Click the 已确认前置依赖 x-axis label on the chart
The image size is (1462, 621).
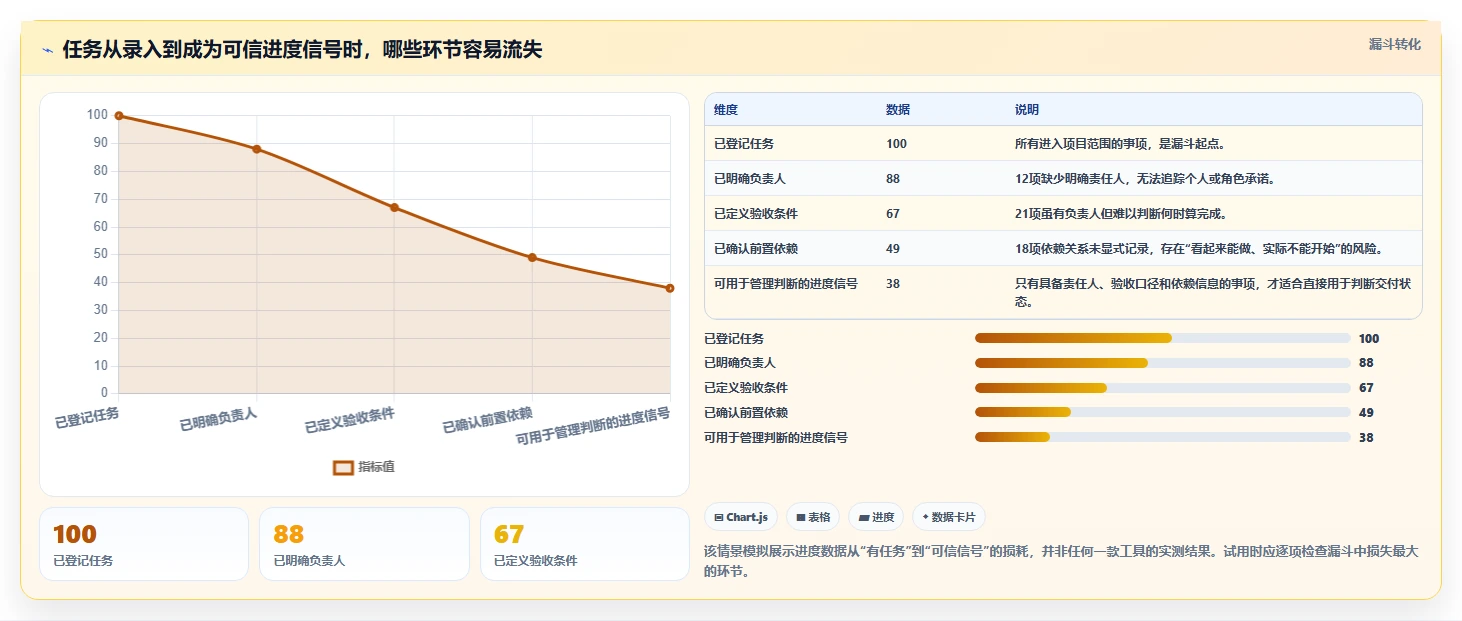point(487,421)
